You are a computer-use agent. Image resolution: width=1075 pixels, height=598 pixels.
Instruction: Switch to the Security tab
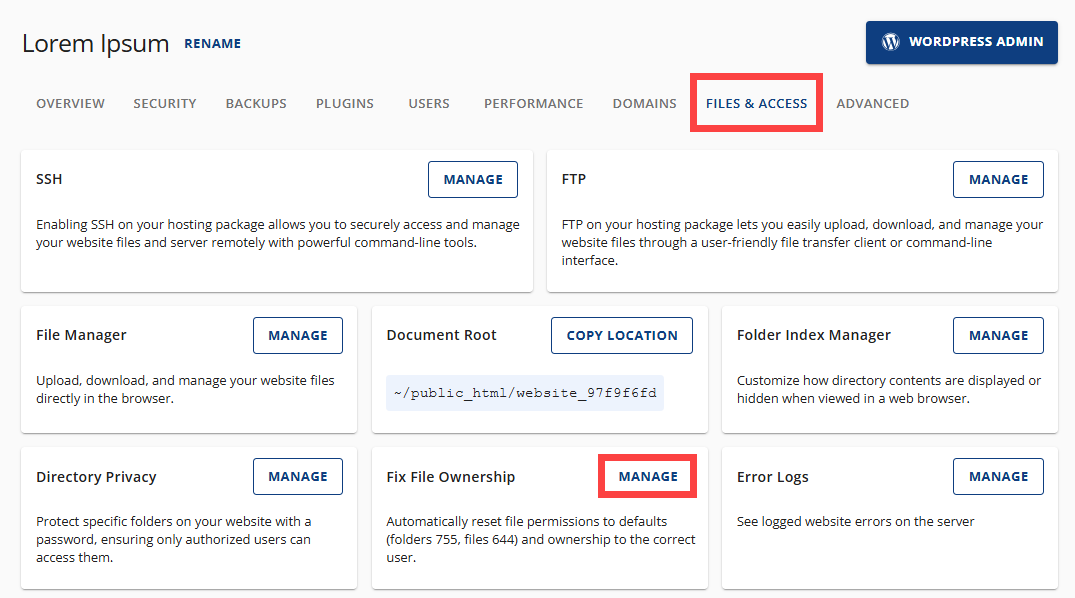pyautogui.click(x=164, y=103)
